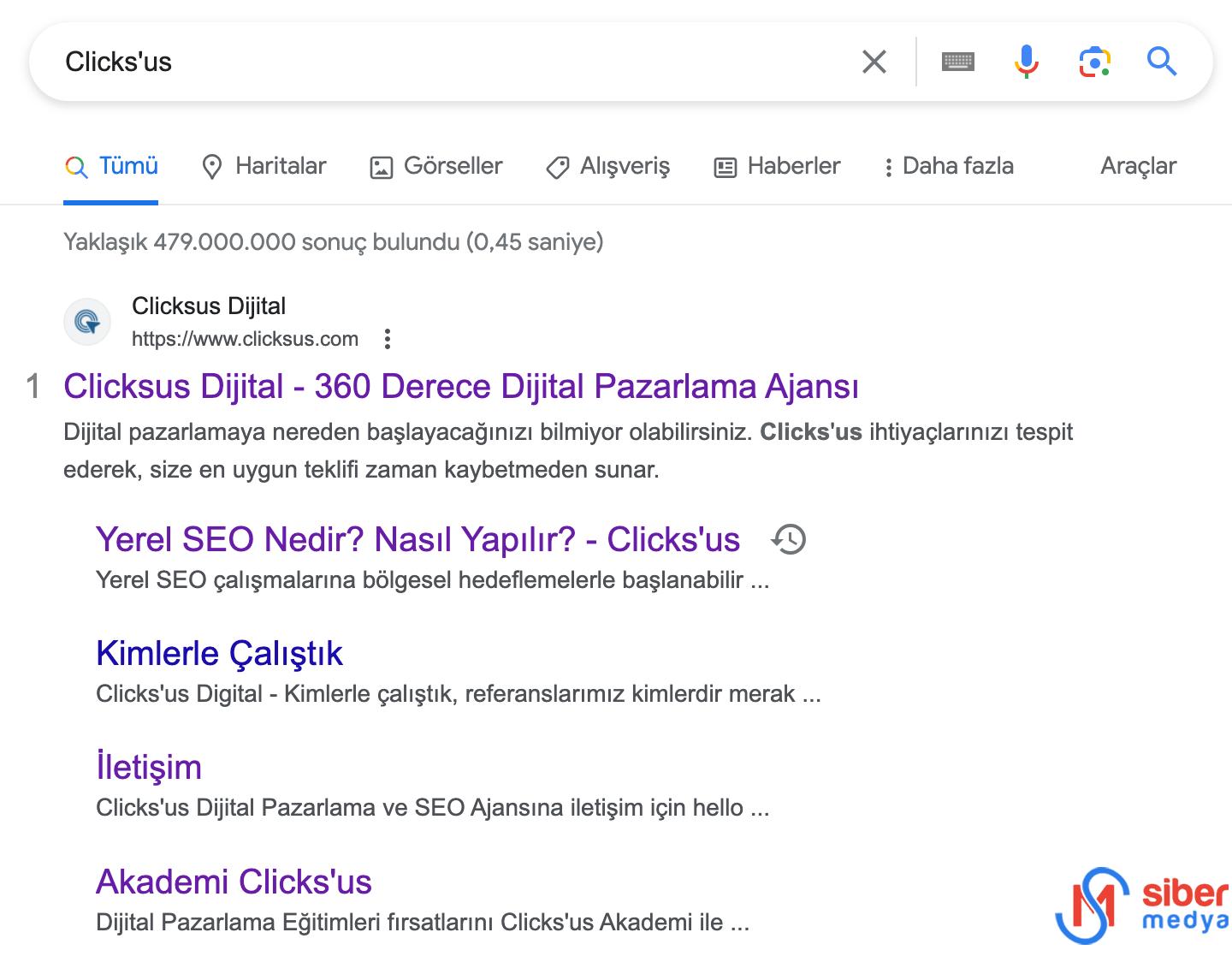Open the Akademi Clicks'us sitelink
The height and width of the screenshot is (962, 1232).
tap(234, 882)
